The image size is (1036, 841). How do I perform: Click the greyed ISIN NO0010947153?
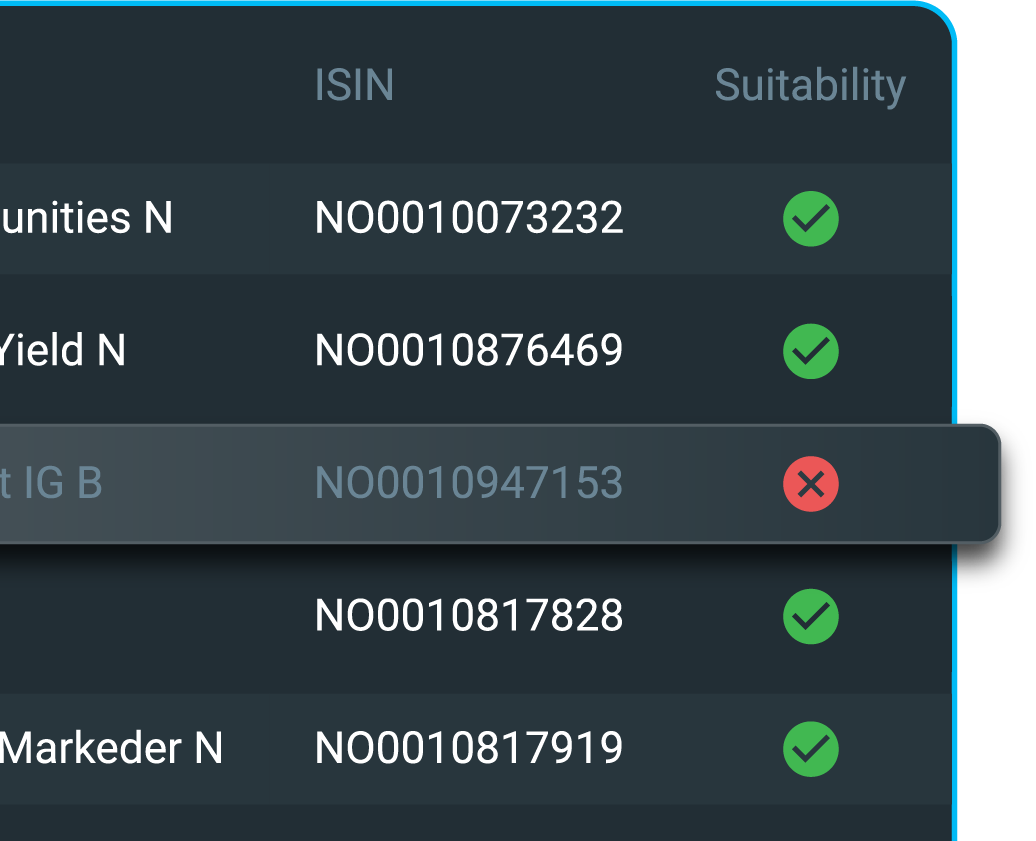click(x=468, y=483)
